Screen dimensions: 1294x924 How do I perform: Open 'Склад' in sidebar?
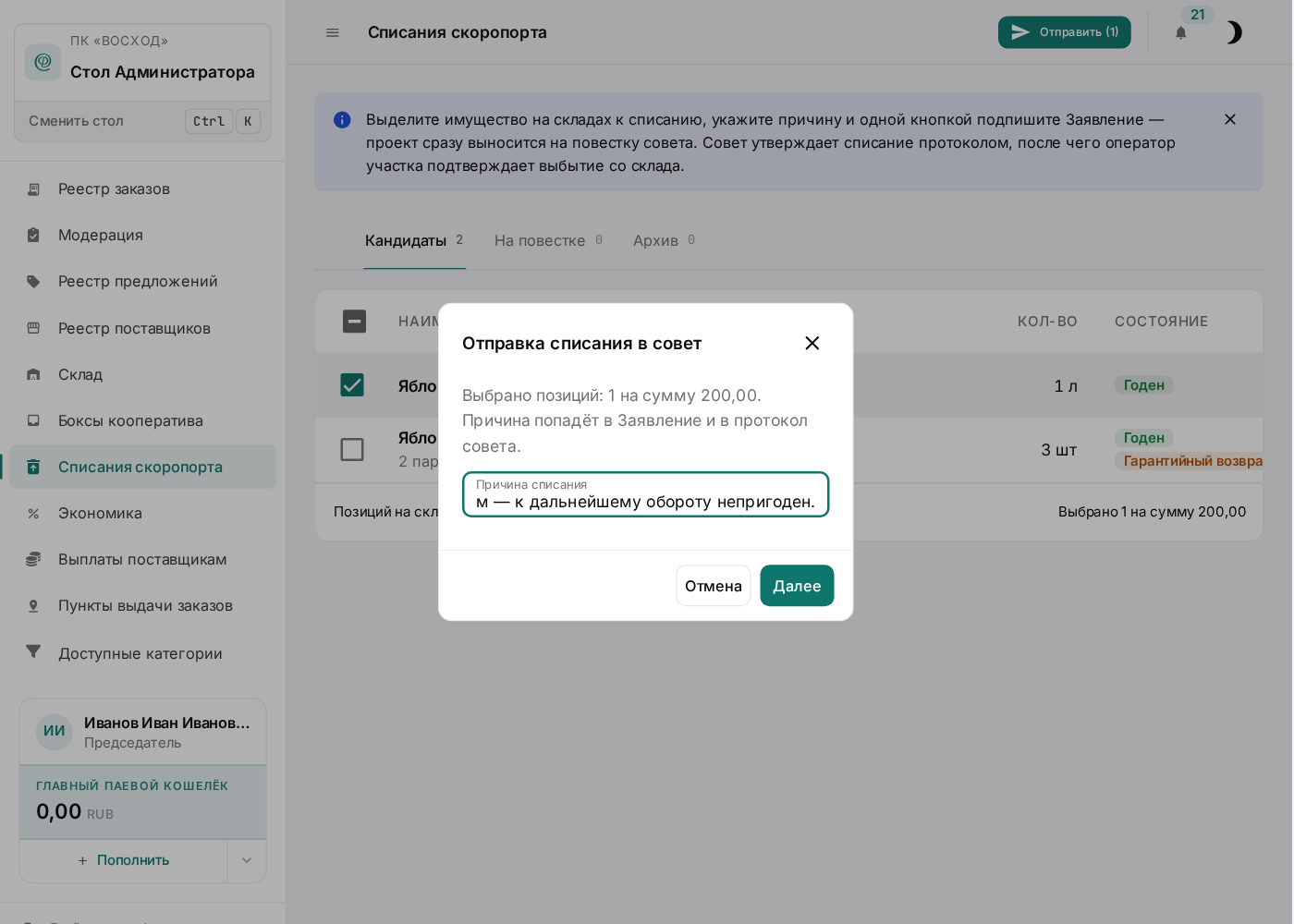143,374
